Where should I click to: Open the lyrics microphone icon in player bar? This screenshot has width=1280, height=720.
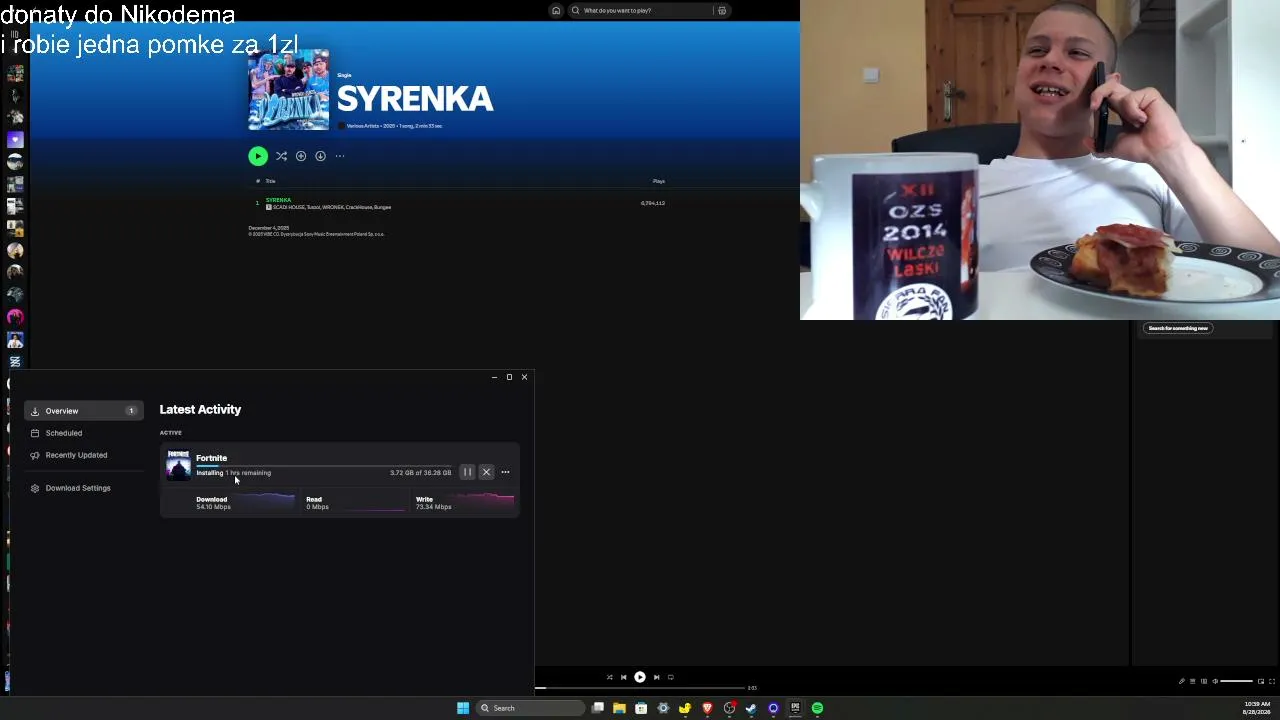(1181, 681)
